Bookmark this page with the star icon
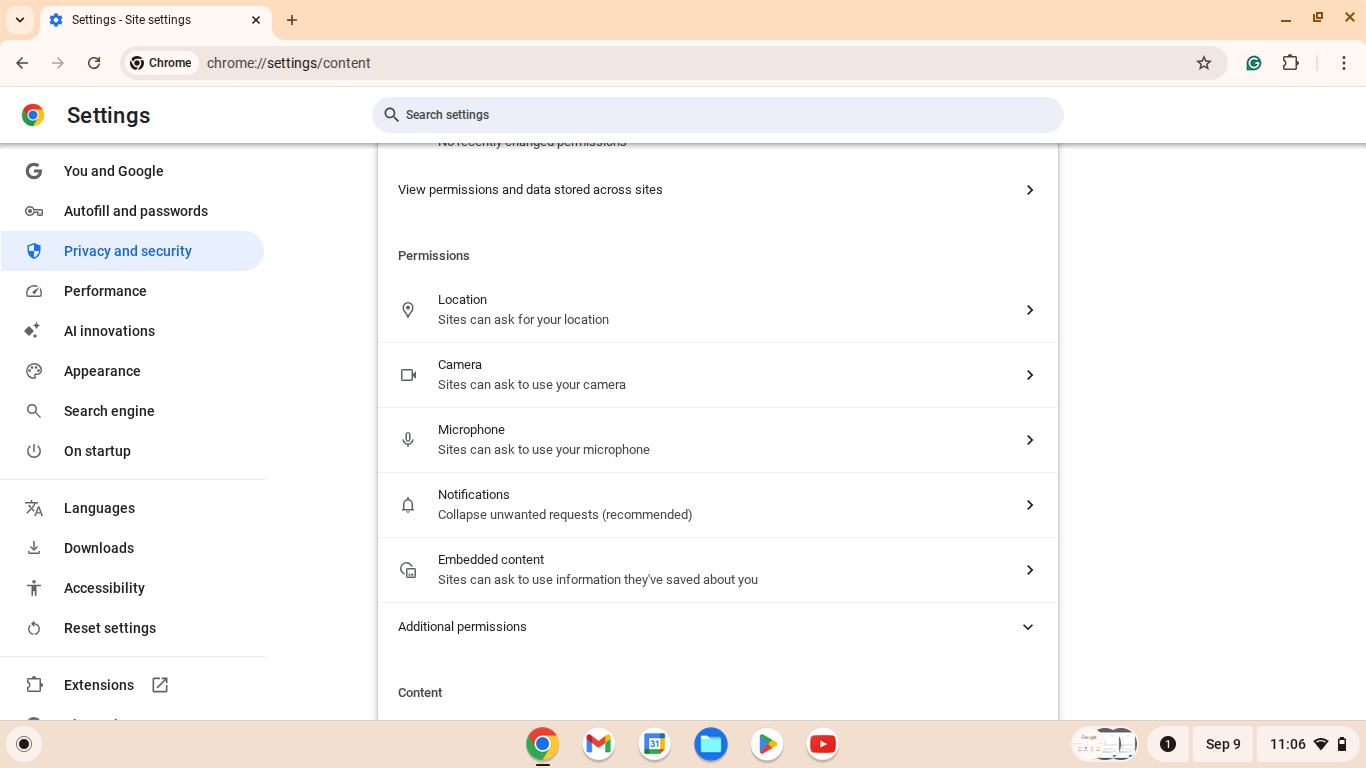The width and height of the screenshot is (1366, 768). [x=1204, y=62]
